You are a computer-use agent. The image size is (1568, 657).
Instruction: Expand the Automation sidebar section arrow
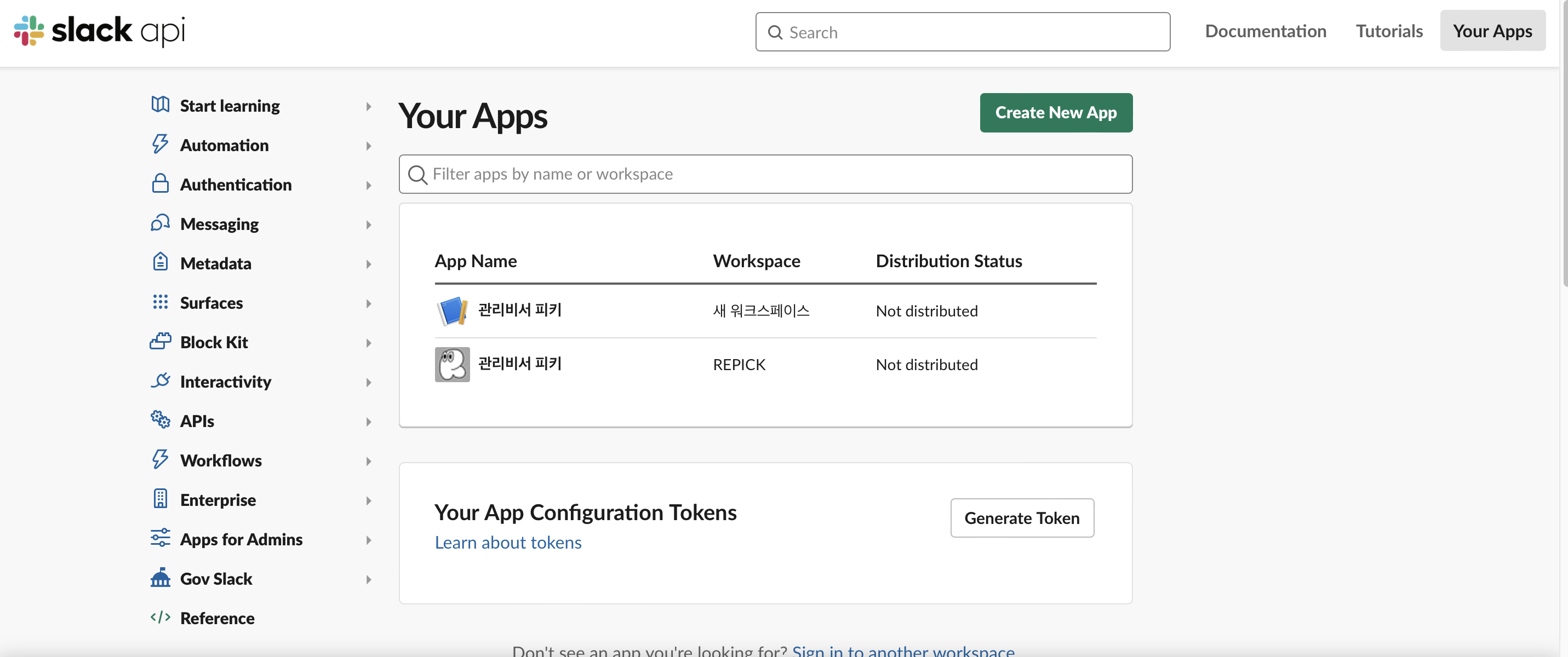pyautogui.click(x=368, y=146)
